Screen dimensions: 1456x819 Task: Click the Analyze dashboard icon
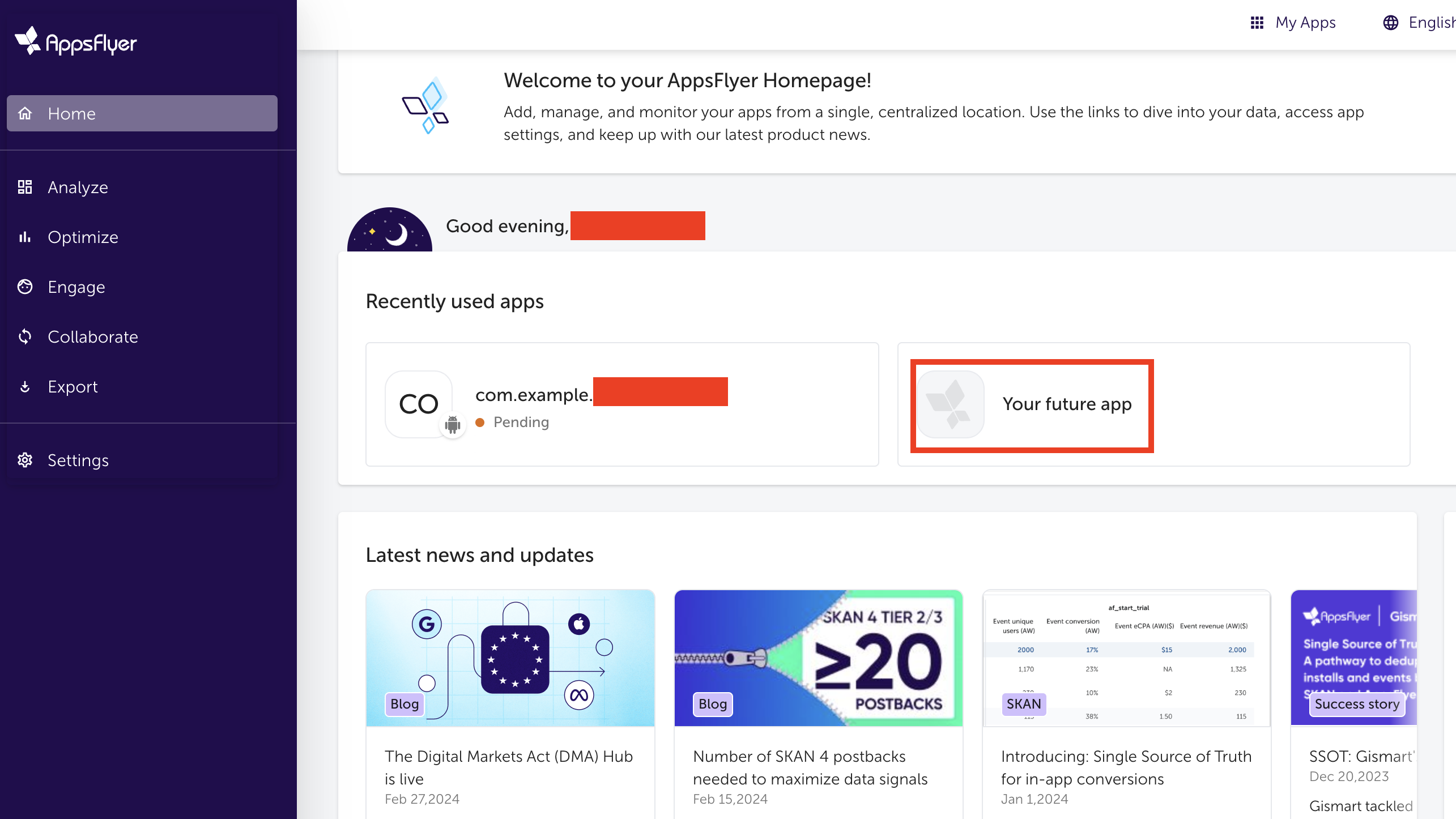tap(25, 187)
